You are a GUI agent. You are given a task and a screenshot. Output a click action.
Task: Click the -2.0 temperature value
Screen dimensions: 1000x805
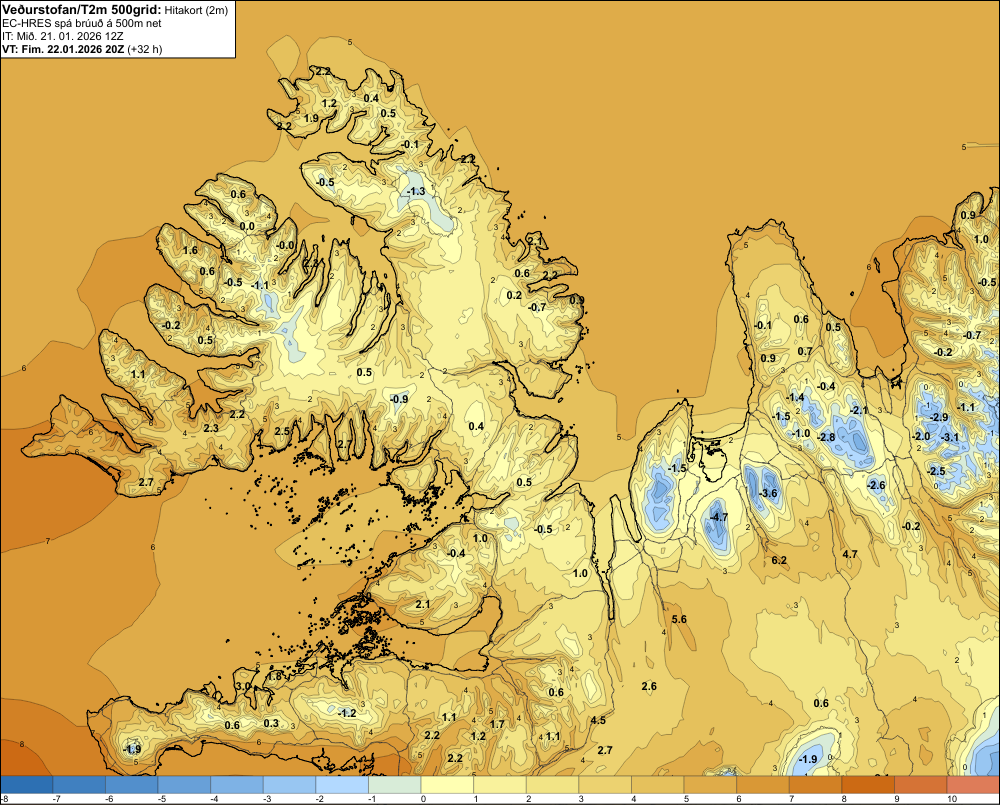(921, 436)
